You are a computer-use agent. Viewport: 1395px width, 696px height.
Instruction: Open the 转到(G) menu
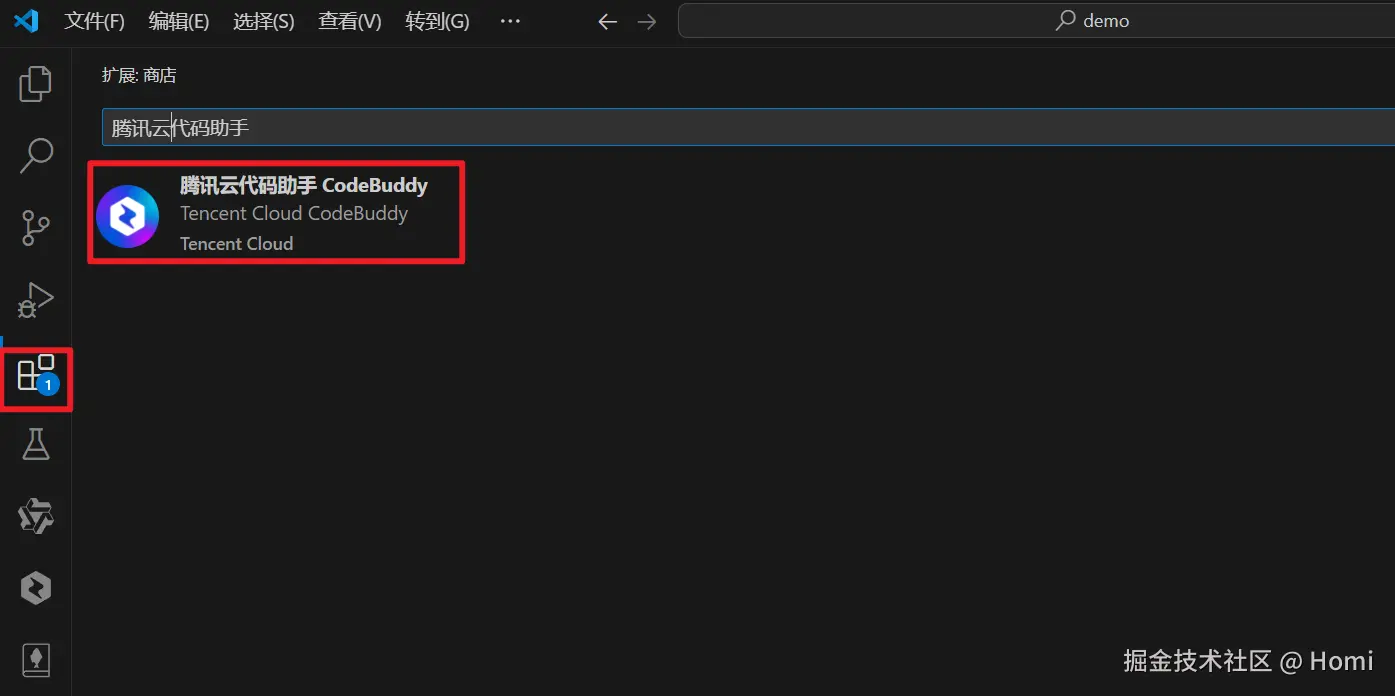point(438,21)
